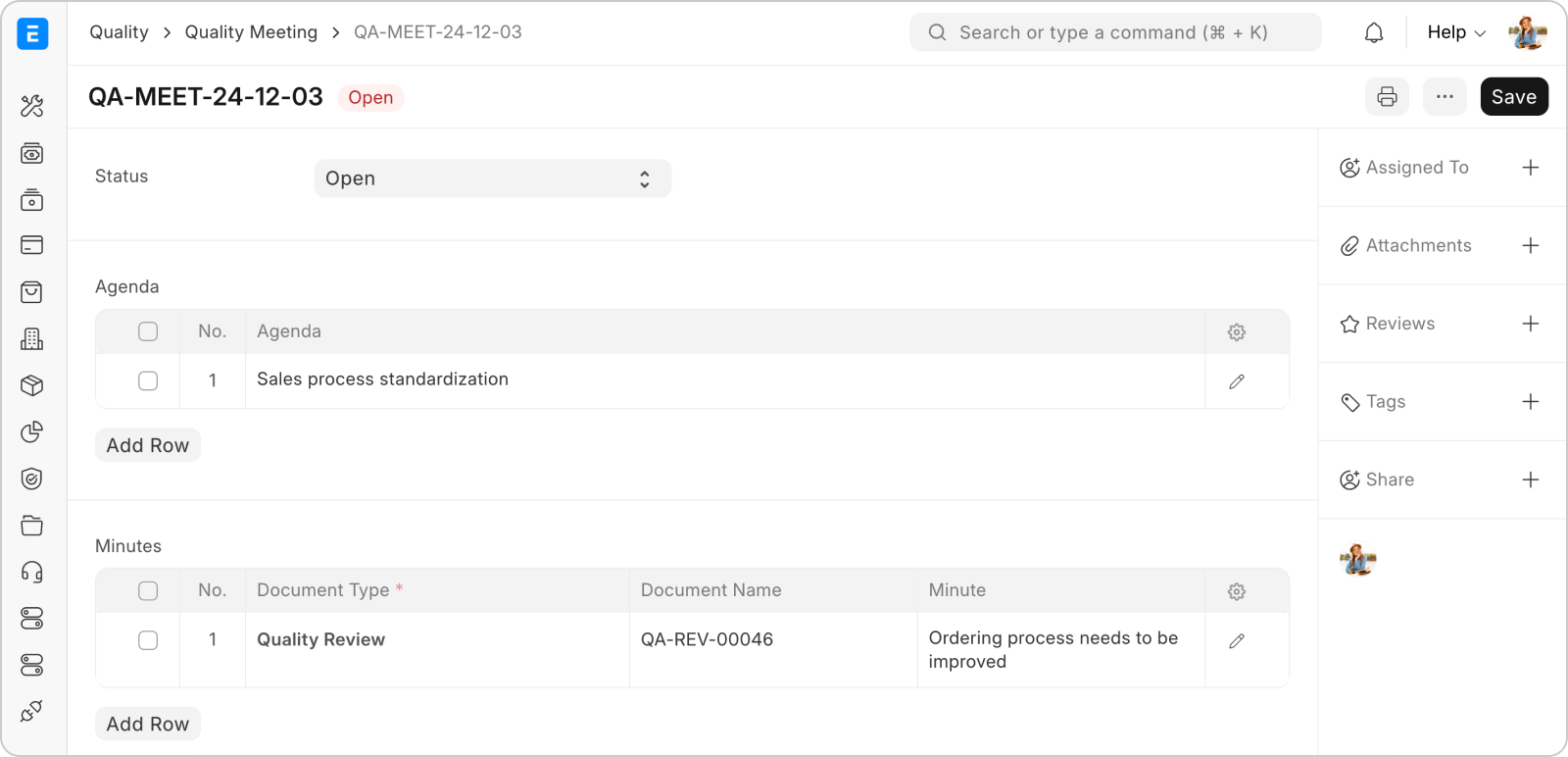The height and width of the screenshot is (757, 1568).
Task: Open the Status dropdown
Action: [x=492, y=178]
